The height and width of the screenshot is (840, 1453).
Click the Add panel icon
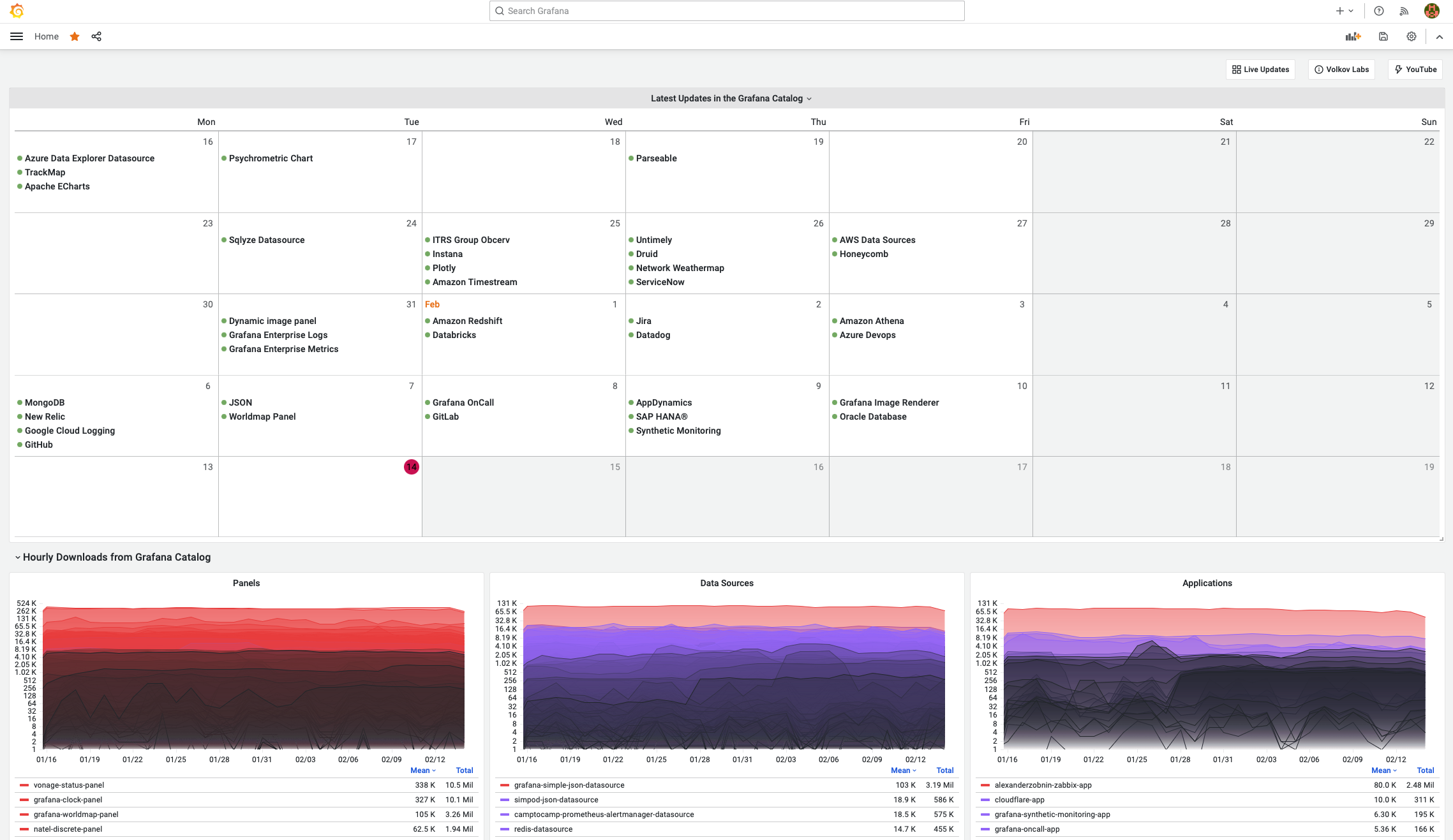1353,36
